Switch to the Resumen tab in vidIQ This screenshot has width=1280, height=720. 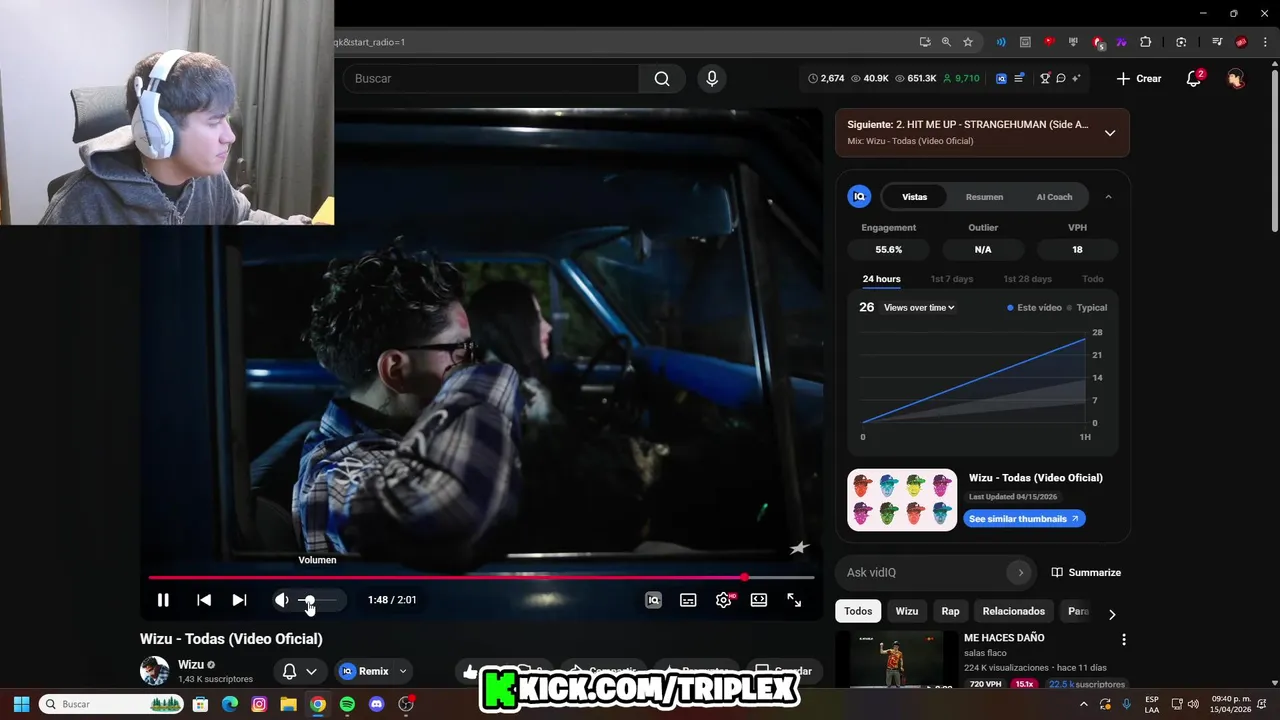(984, 197)
